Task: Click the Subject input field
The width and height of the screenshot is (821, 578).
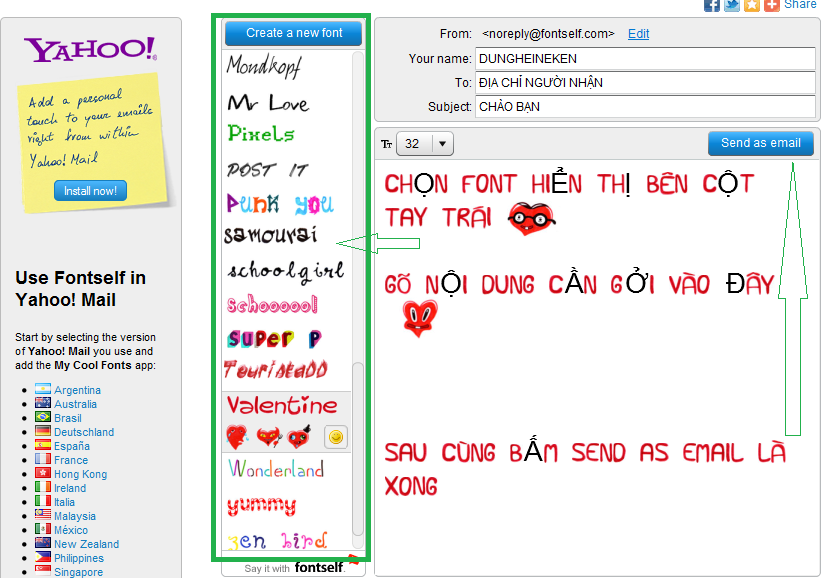Action: tap(645, 107)
